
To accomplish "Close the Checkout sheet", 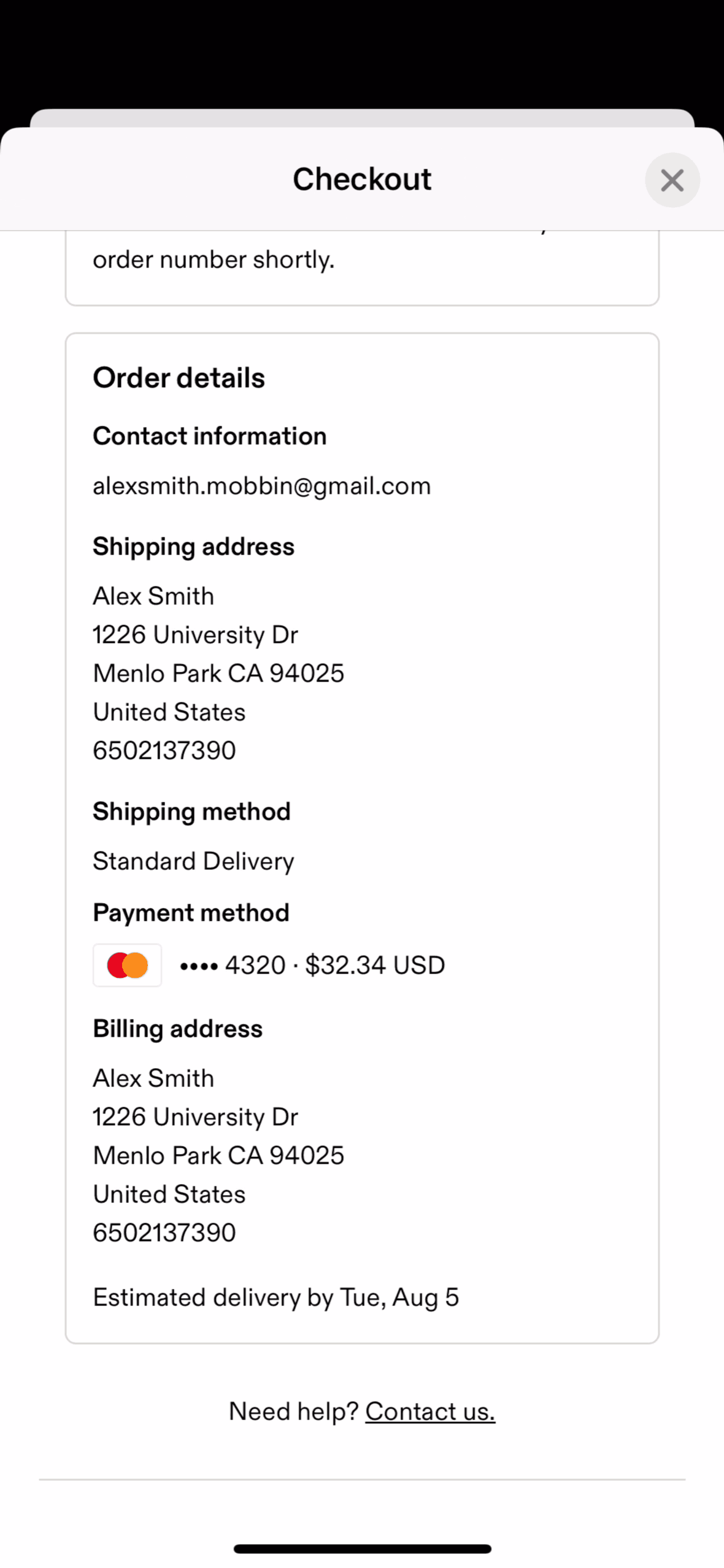I will 672,180.
